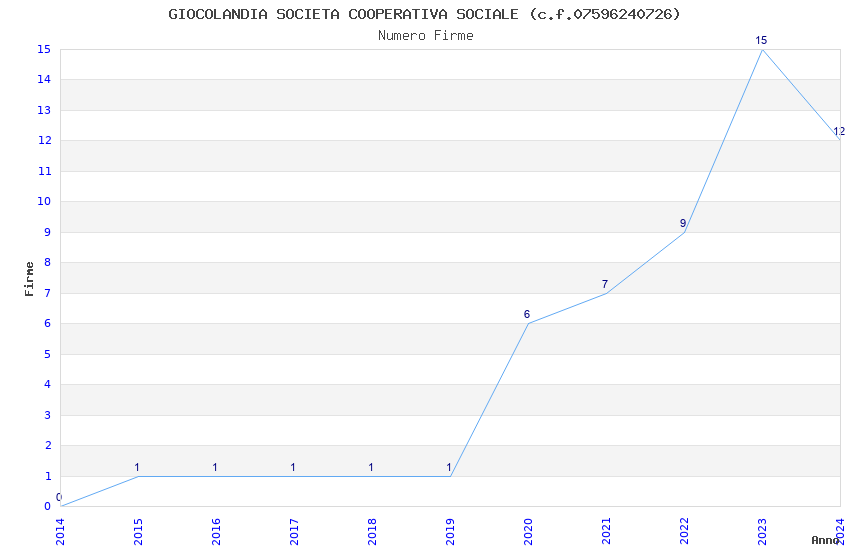Click y-axis tick value 3
Viewport: 850px width, 550px height.
click(48, 415)
